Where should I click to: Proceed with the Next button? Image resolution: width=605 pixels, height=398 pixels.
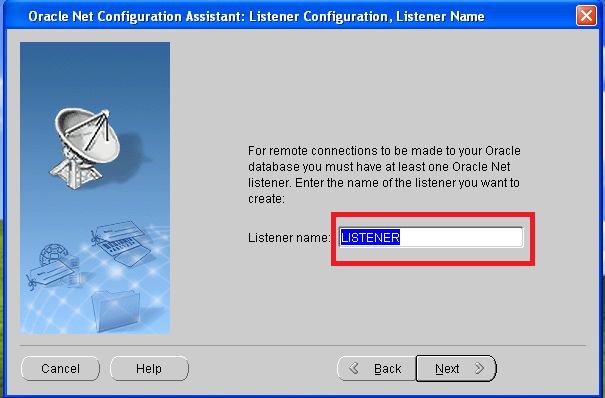click(456, 369)
